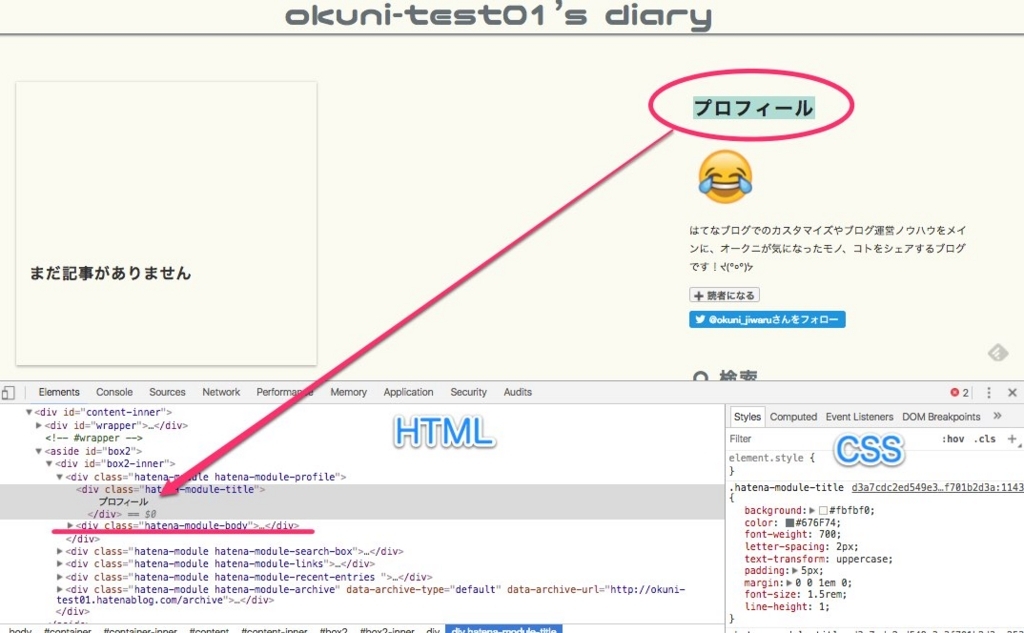The width and height of the screenshot is (1024, 633).
Task: Switch to the Application tab
Action: [x=408, y=393]
